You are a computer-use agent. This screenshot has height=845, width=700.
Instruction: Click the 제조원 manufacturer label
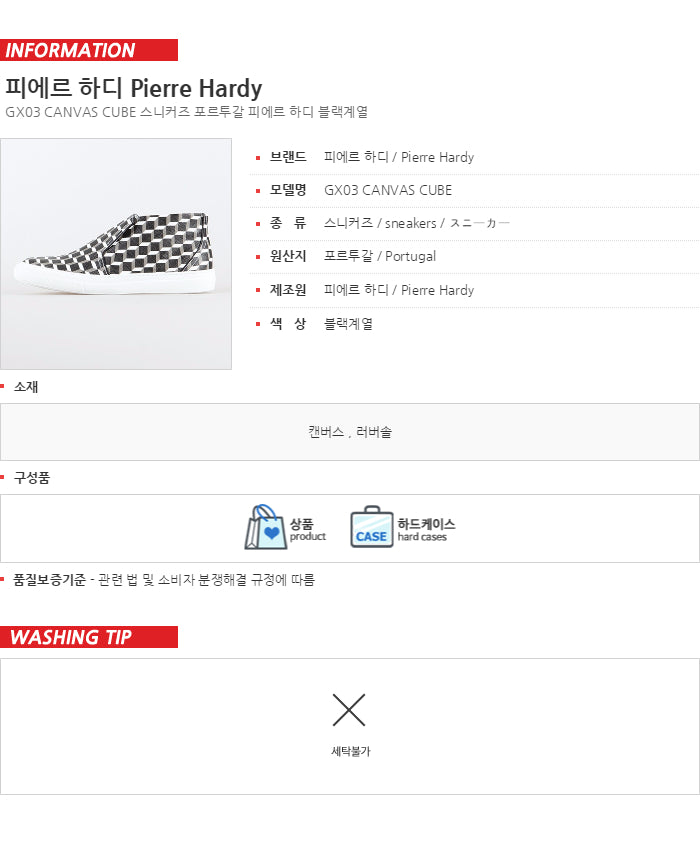[x=288, y=290]
